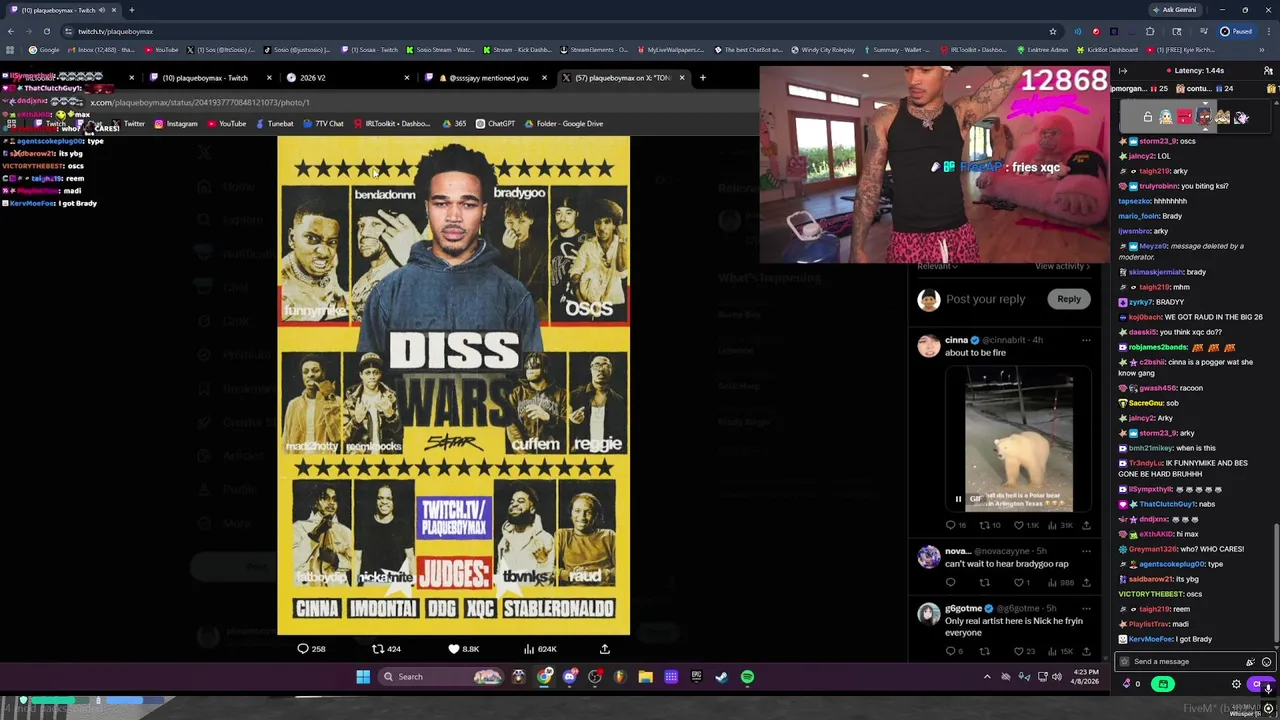Viewport: 1280px width, 720px height.
Task: Open the polar bear GIF thumbnail
Action: 1018,439
